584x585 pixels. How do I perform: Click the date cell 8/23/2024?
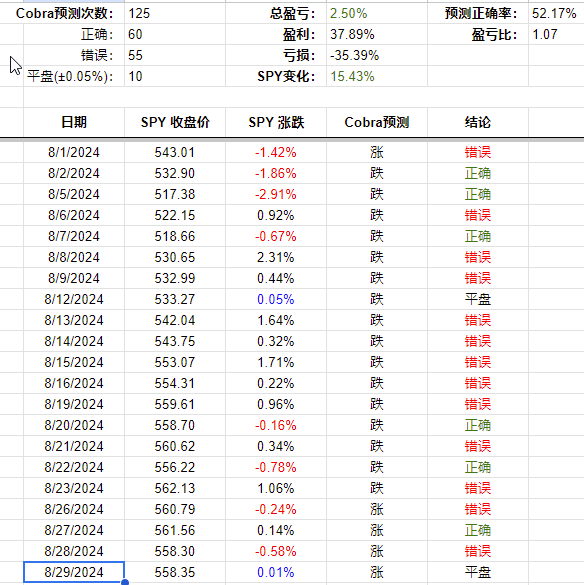[74, 488]
